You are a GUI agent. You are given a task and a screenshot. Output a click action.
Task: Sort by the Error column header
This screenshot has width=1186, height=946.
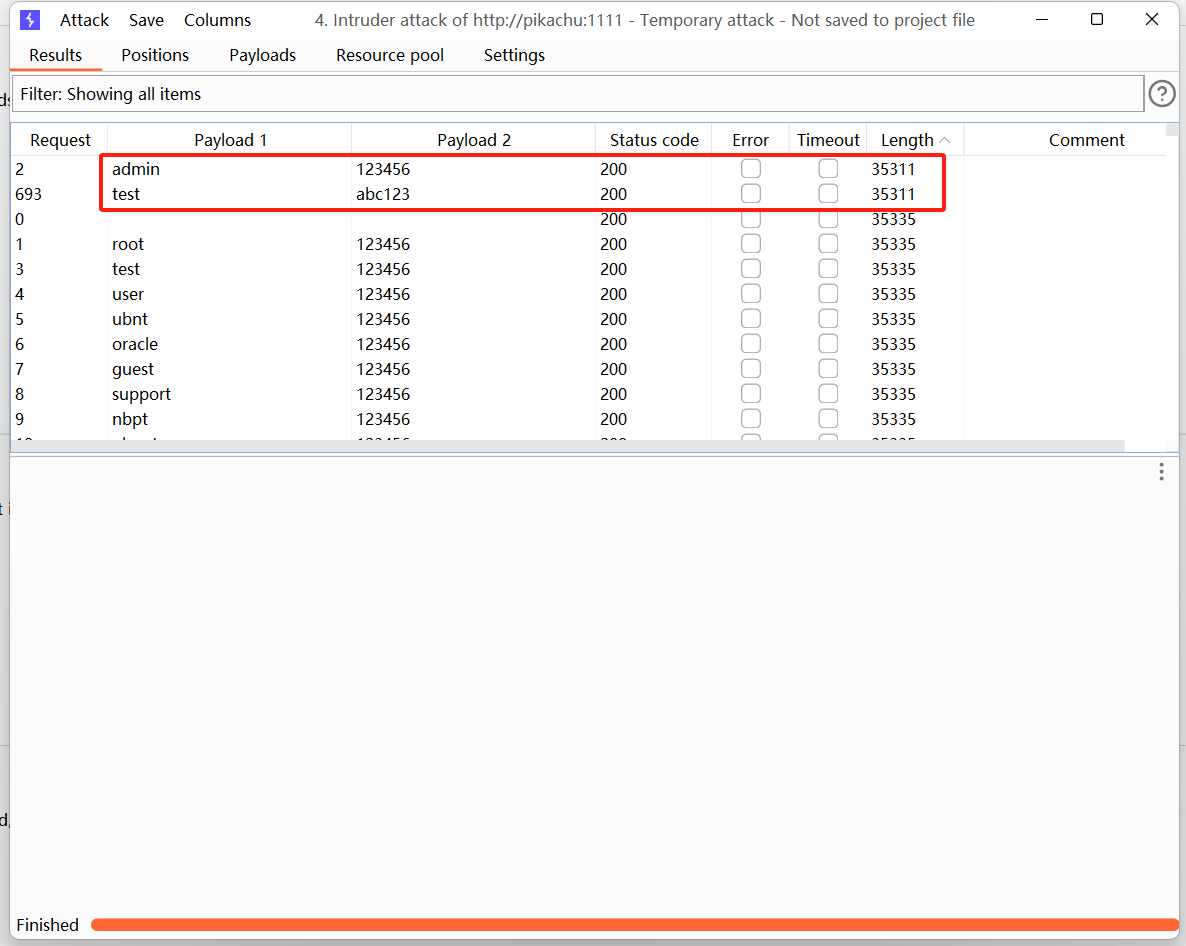(x=750, y=140)
